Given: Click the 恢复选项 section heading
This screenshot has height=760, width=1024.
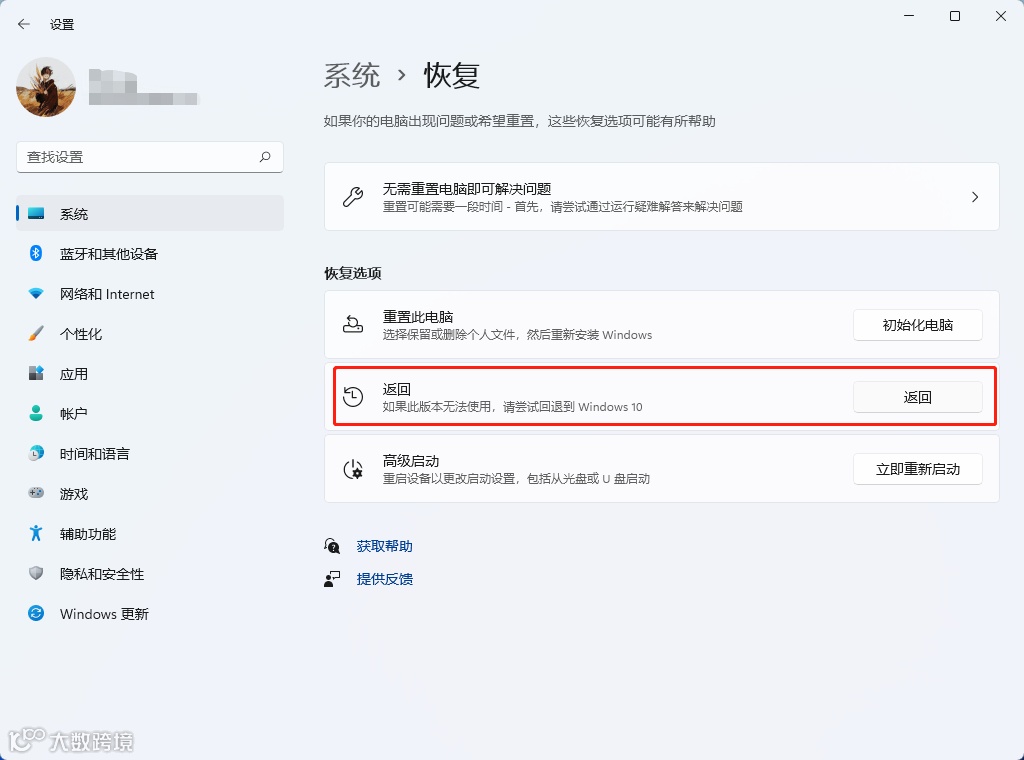Looking at the screenshot, I should click(353, 273).
